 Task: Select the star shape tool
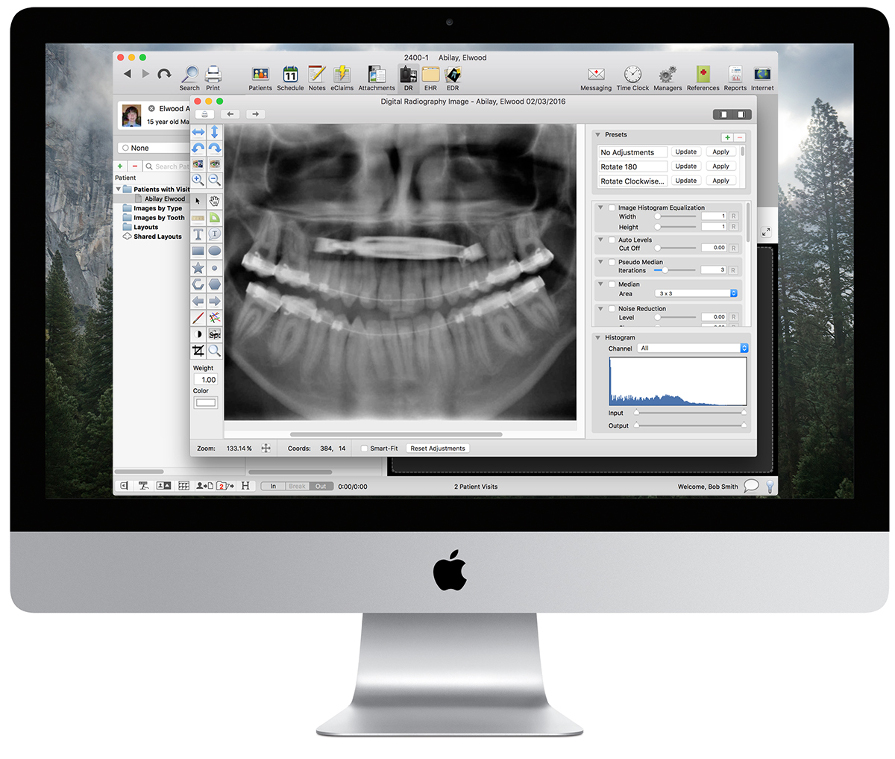click(x=198, y=268)
